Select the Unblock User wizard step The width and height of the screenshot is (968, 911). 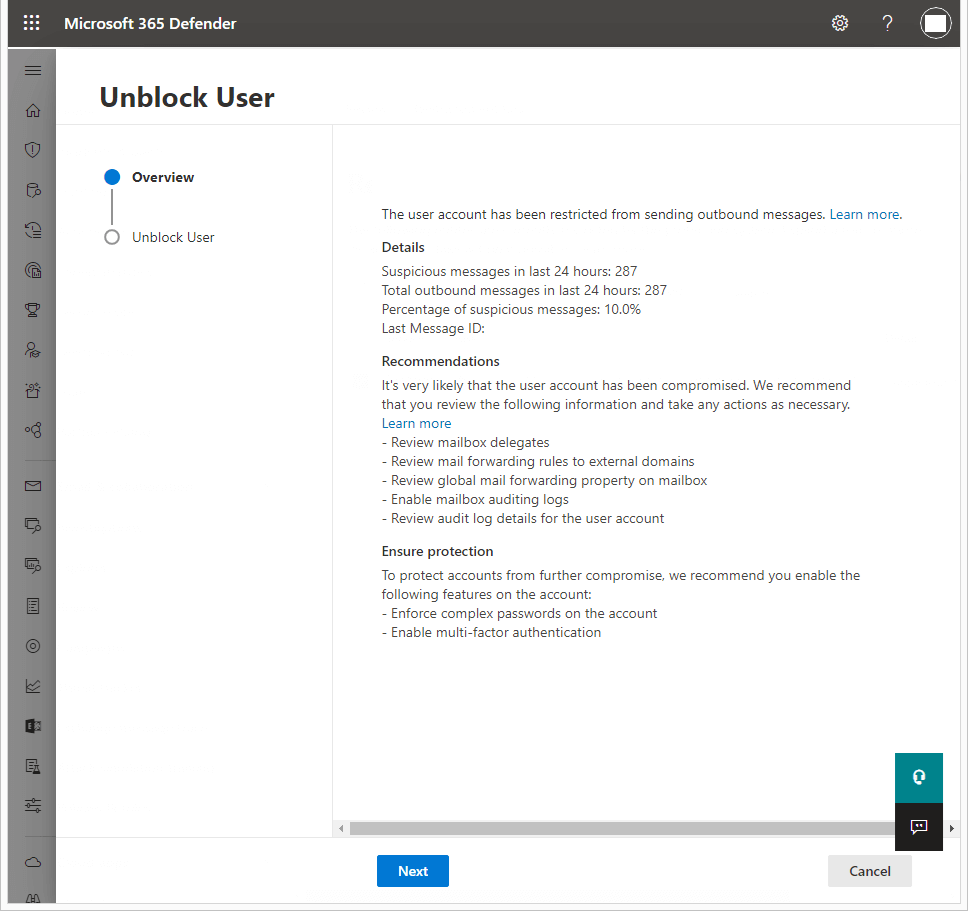tap(159, 237)
